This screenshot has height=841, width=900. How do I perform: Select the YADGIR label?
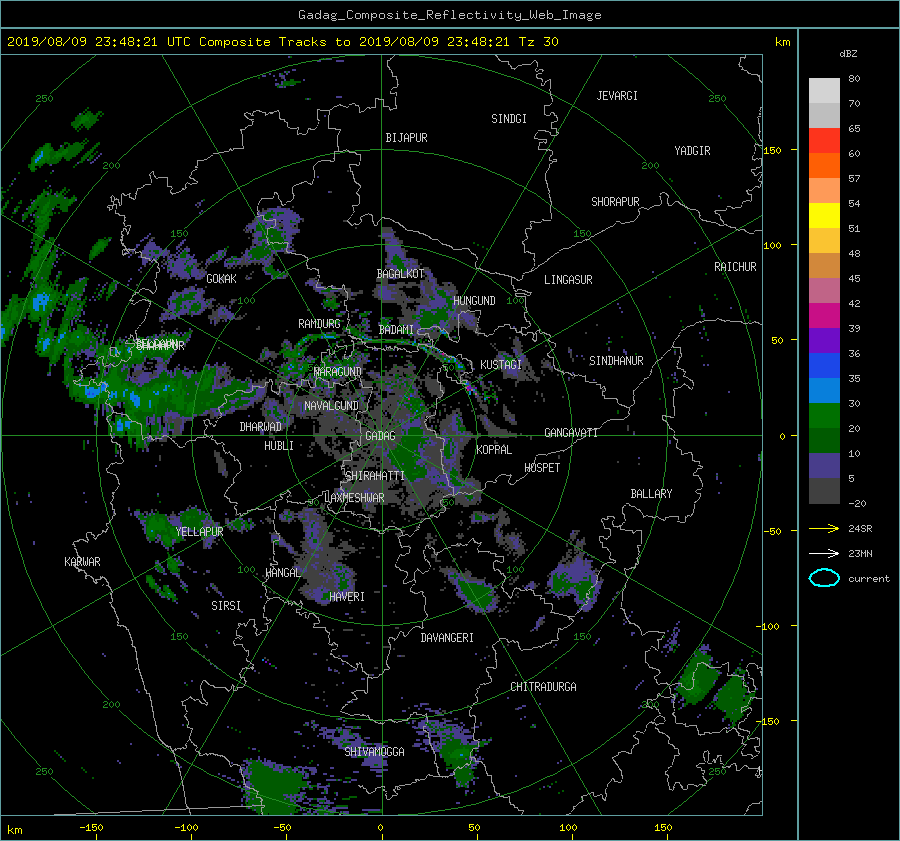click(692, 151)
